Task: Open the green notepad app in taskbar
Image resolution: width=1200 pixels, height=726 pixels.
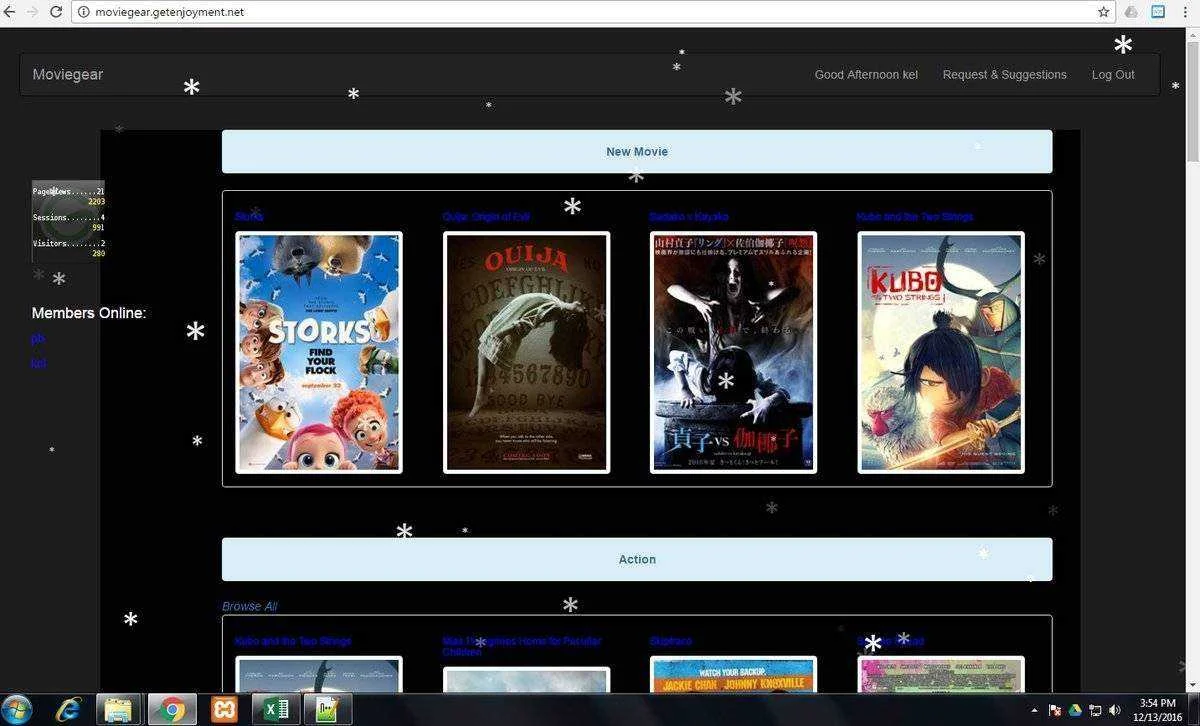Action: click(327, 709)
